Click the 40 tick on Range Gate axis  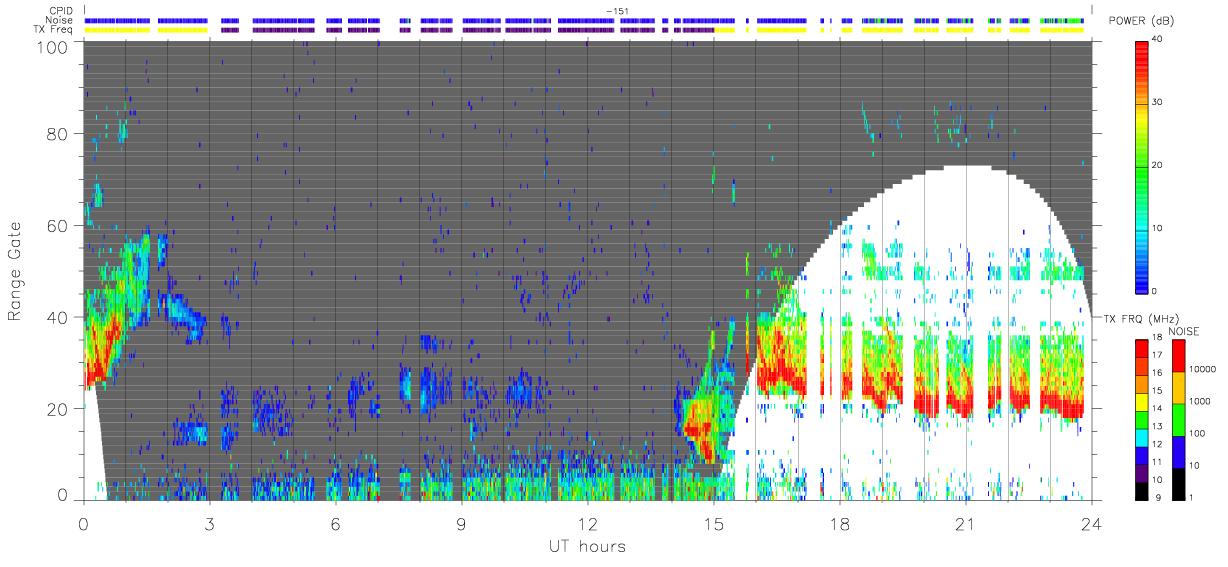pos(57,317)
